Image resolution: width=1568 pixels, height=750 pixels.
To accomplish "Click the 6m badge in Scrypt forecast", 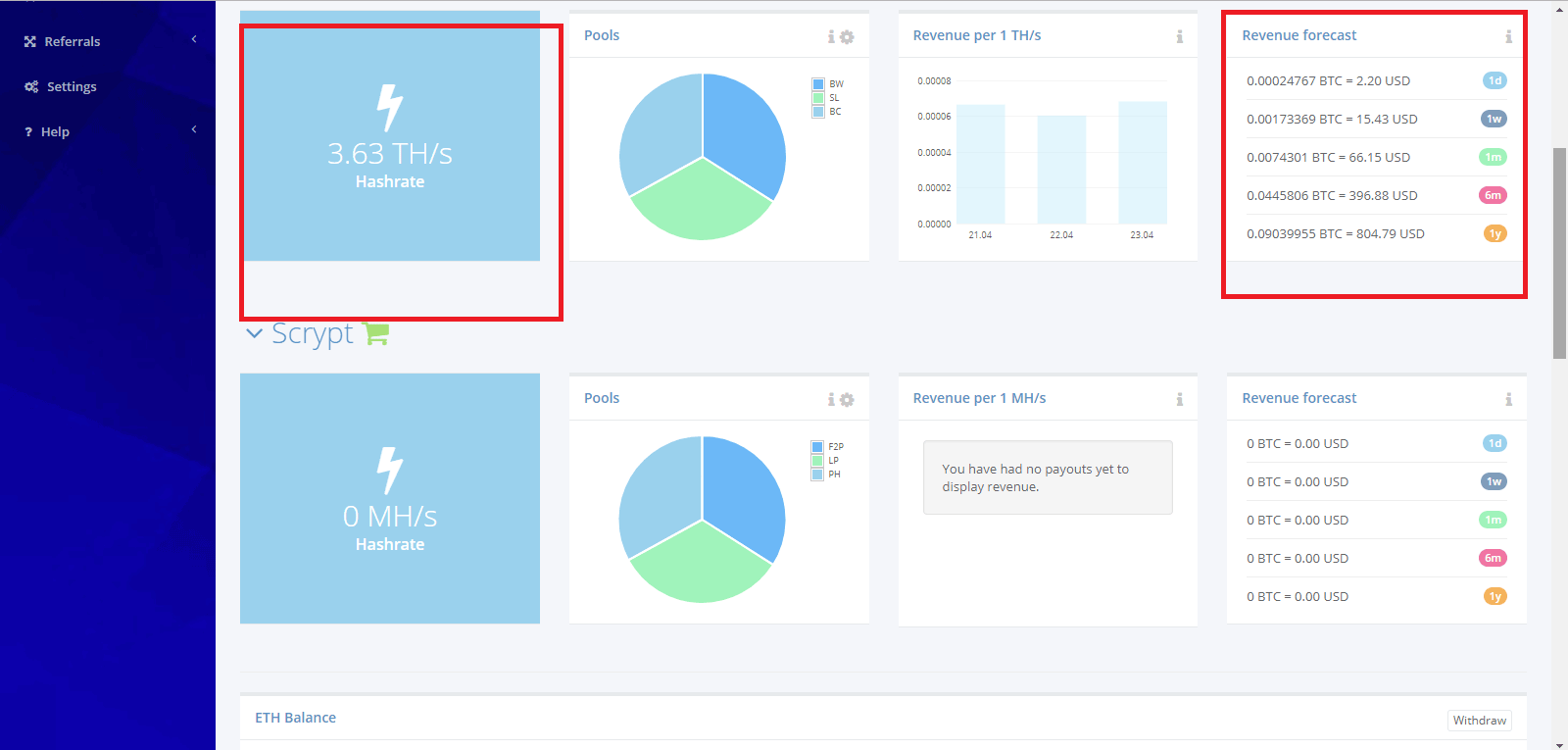I will coord(1493,558).
